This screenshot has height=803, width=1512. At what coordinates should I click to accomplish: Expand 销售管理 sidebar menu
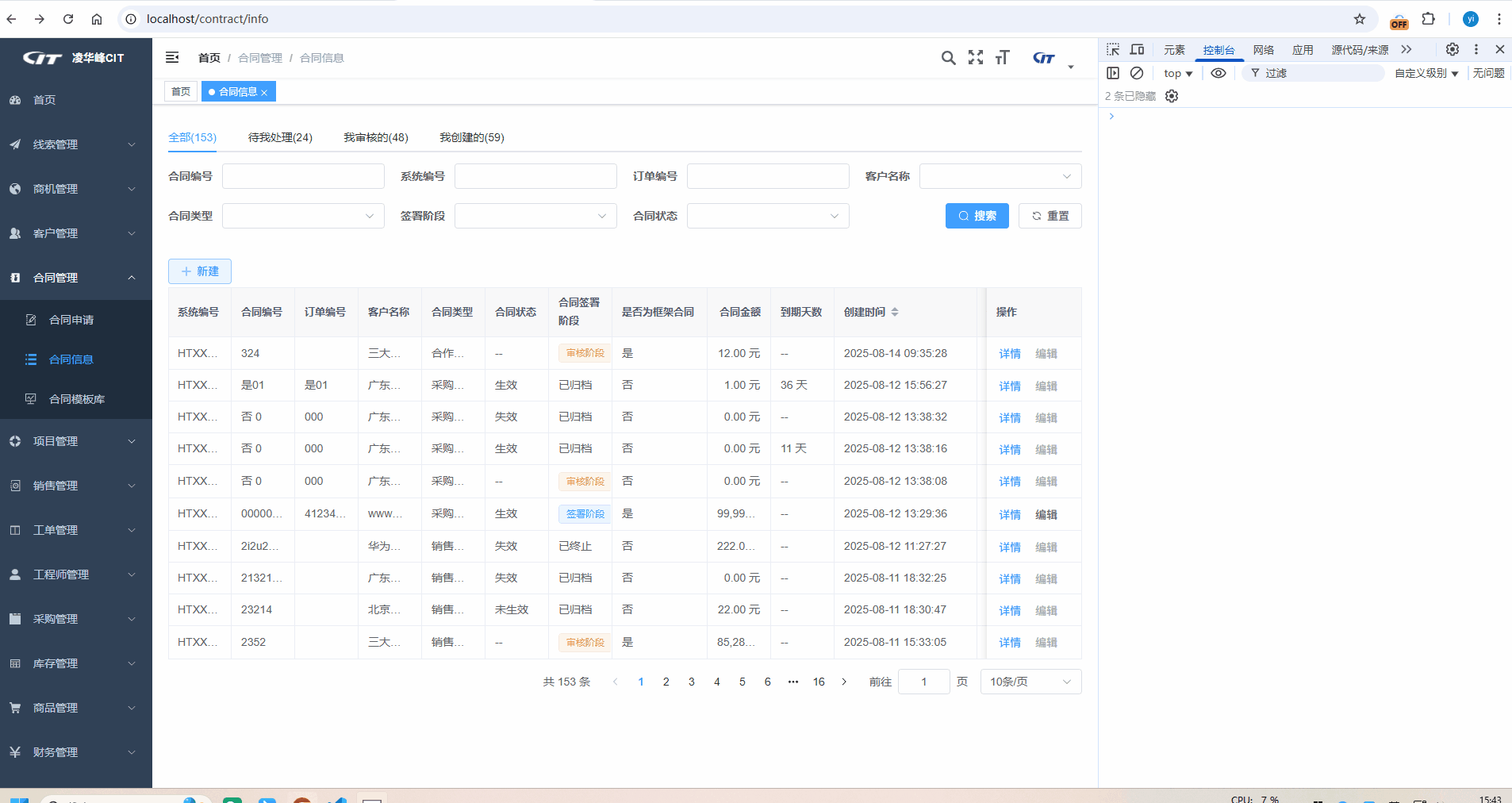pos(76,486)
